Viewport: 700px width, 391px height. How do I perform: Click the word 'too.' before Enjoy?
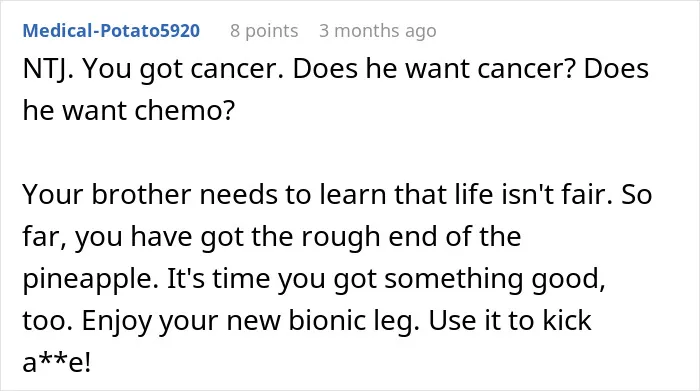click(x=48, y=321)
